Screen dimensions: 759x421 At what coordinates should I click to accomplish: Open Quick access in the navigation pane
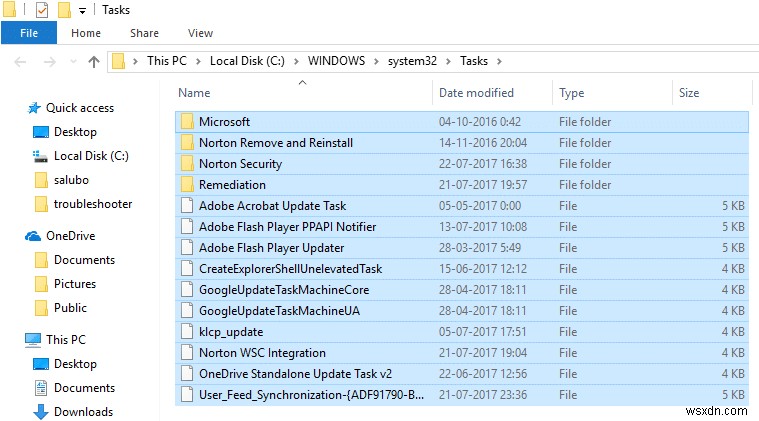pyautogui.click(x=79, y=108)
